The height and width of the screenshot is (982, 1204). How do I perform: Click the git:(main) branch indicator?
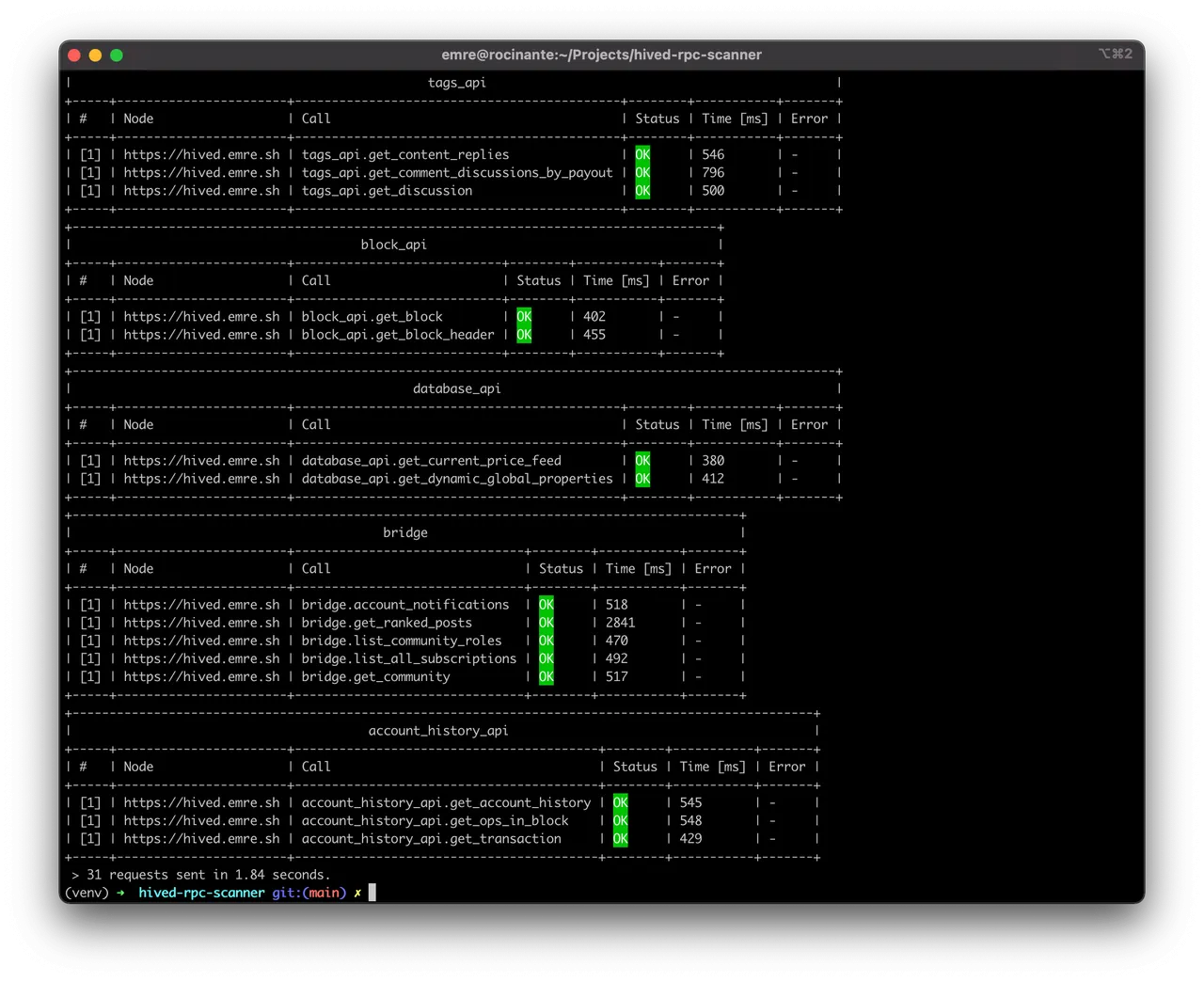click(309, 892)
